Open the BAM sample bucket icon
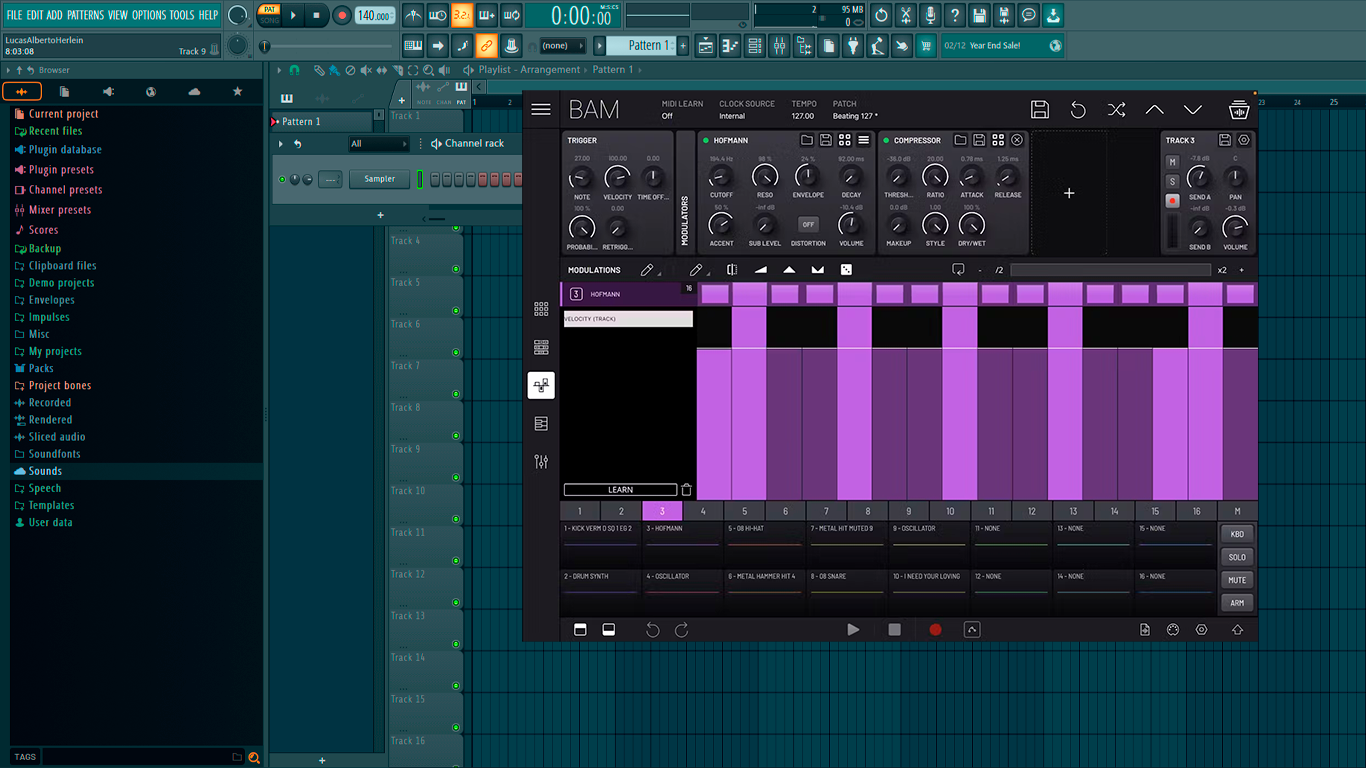The height and width of the screenshot is (768, 1366). (x=1239, y=109)
